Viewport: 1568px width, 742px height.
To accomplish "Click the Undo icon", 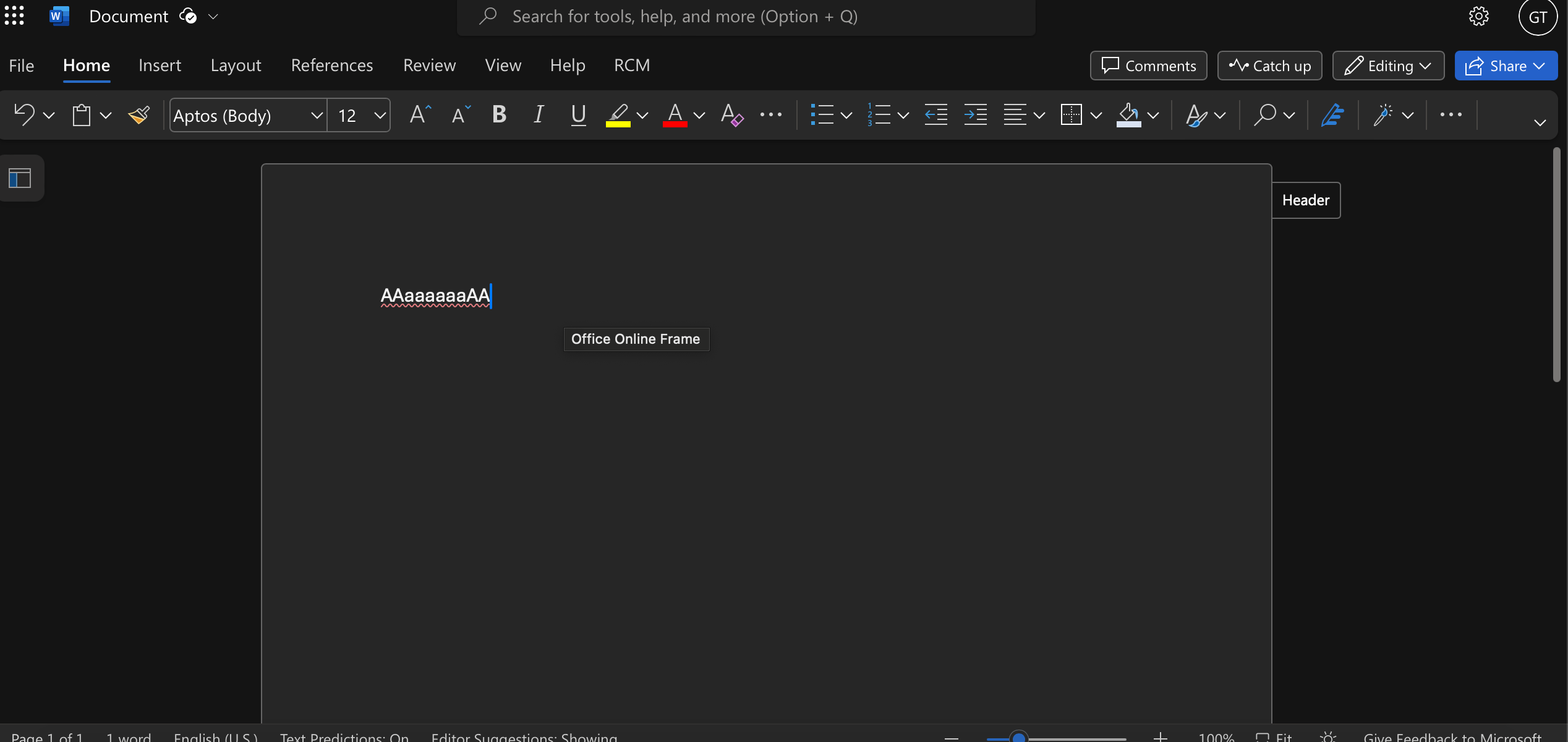I will pyautogui.click(x=25, y=115).
